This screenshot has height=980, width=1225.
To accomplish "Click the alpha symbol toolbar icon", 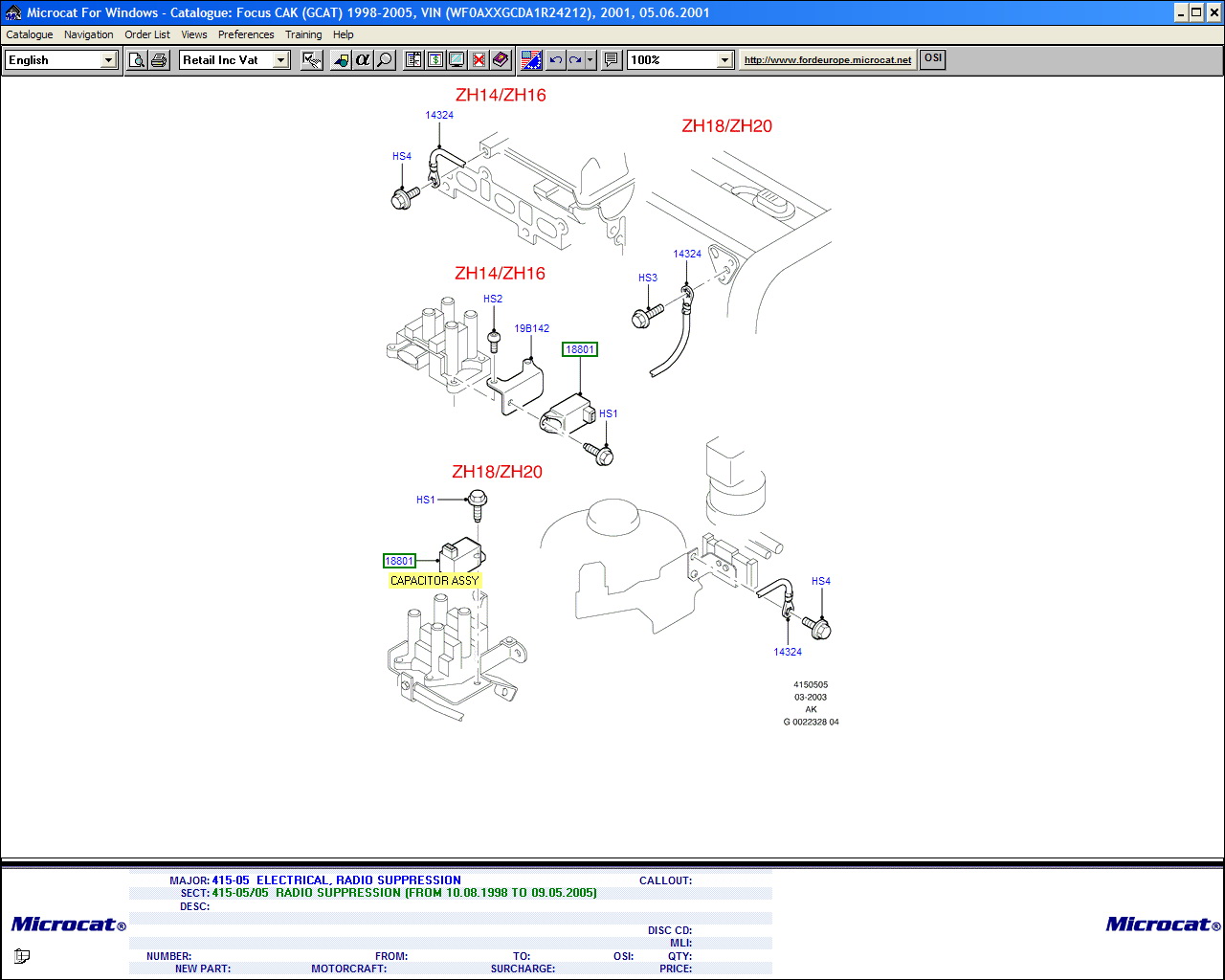I will tap(363, 60).
